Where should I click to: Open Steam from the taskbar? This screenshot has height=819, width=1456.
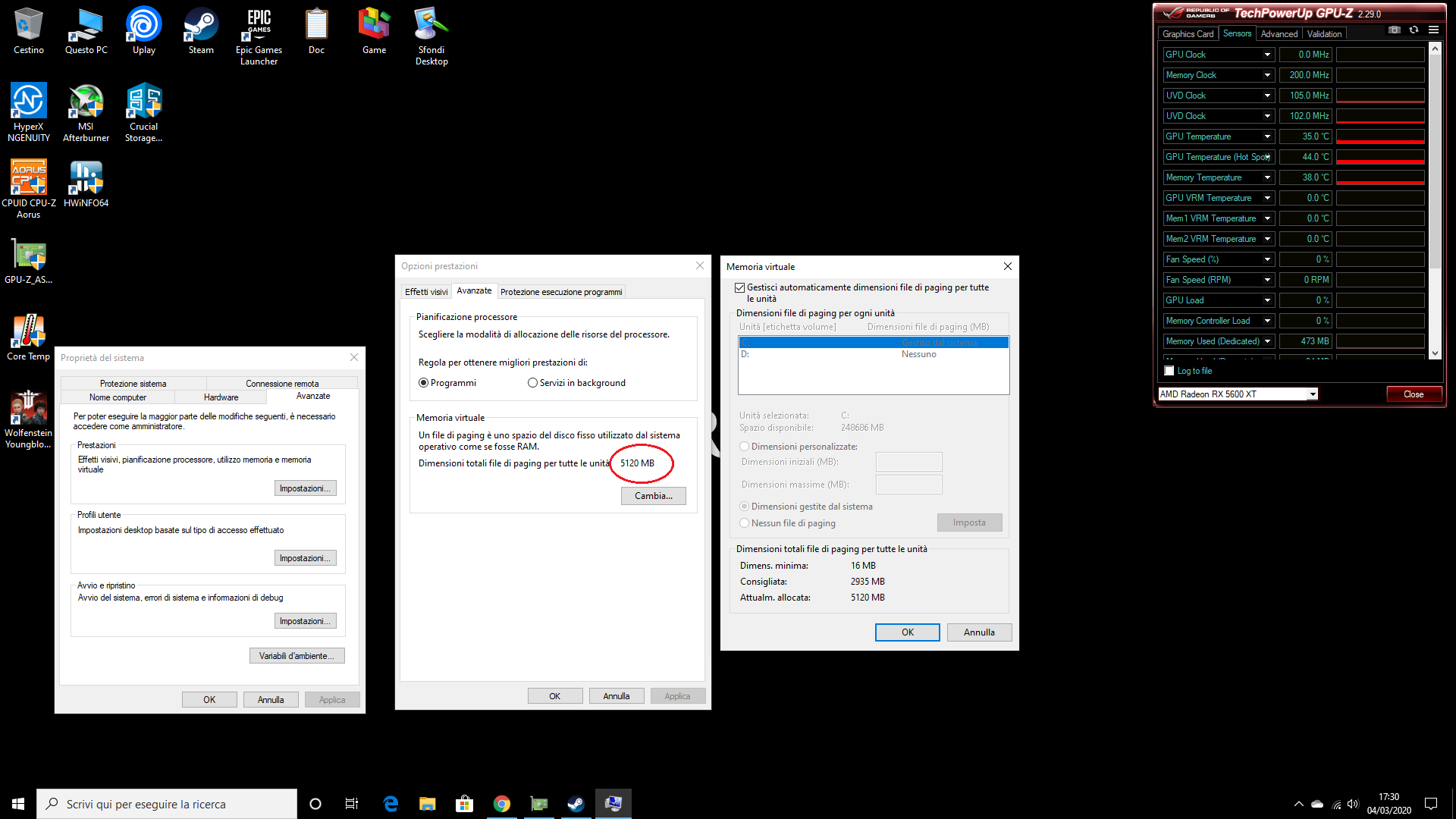(x=576, y=804)
